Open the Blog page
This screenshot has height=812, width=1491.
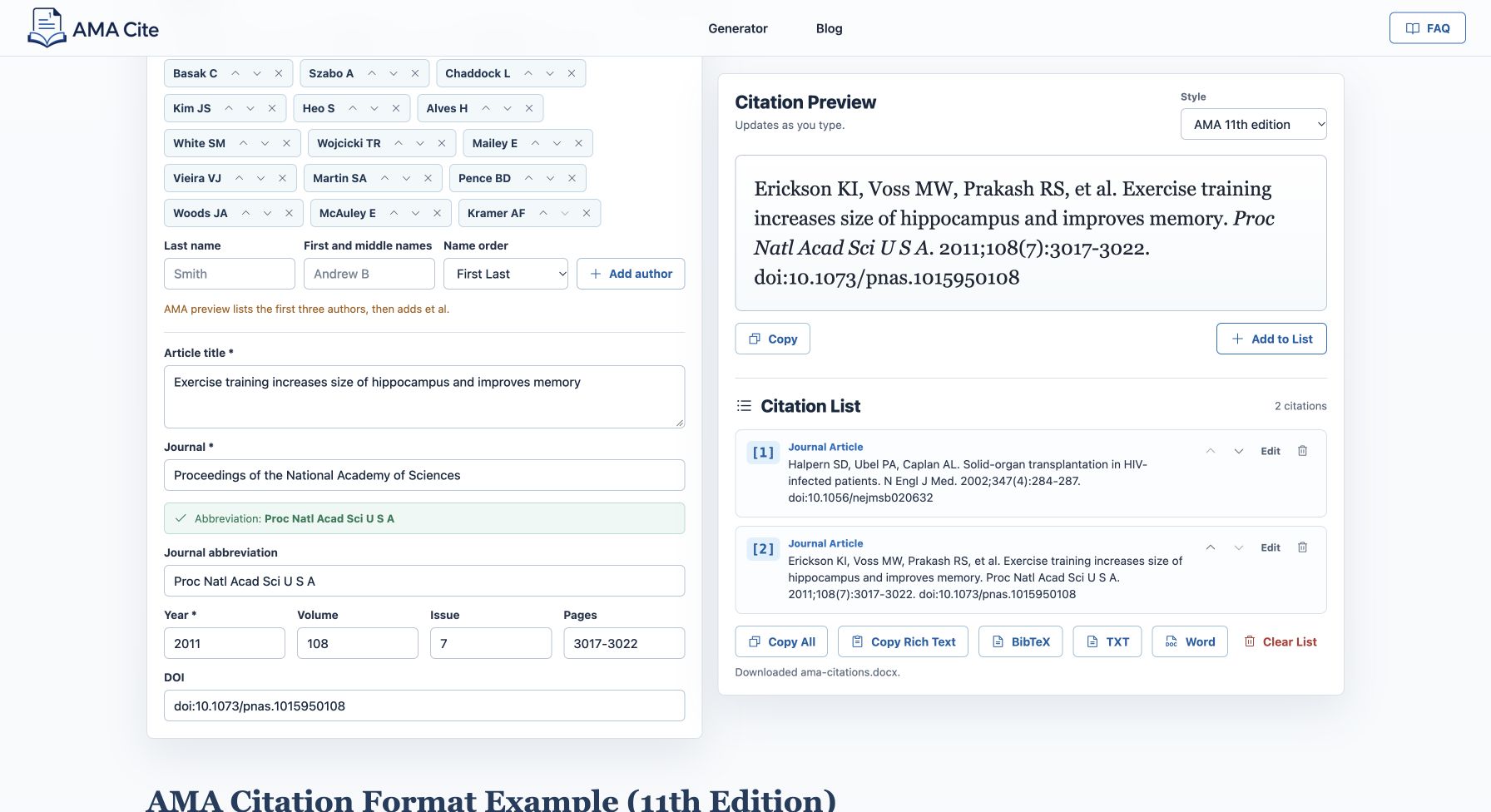tap(830, 28)
